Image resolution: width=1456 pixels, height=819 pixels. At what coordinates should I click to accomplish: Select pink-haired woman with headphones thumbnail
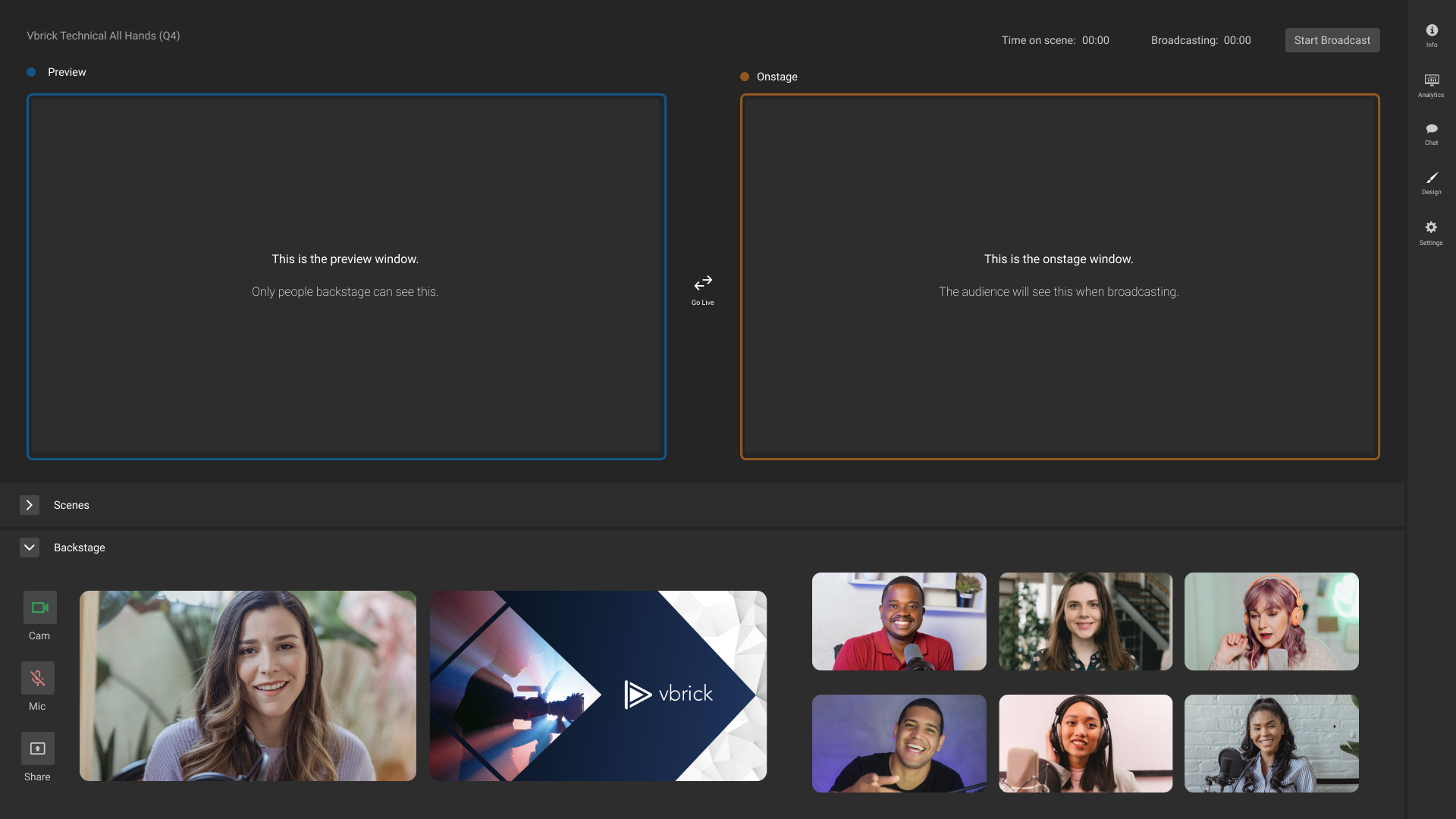(x=1271, y=621)
